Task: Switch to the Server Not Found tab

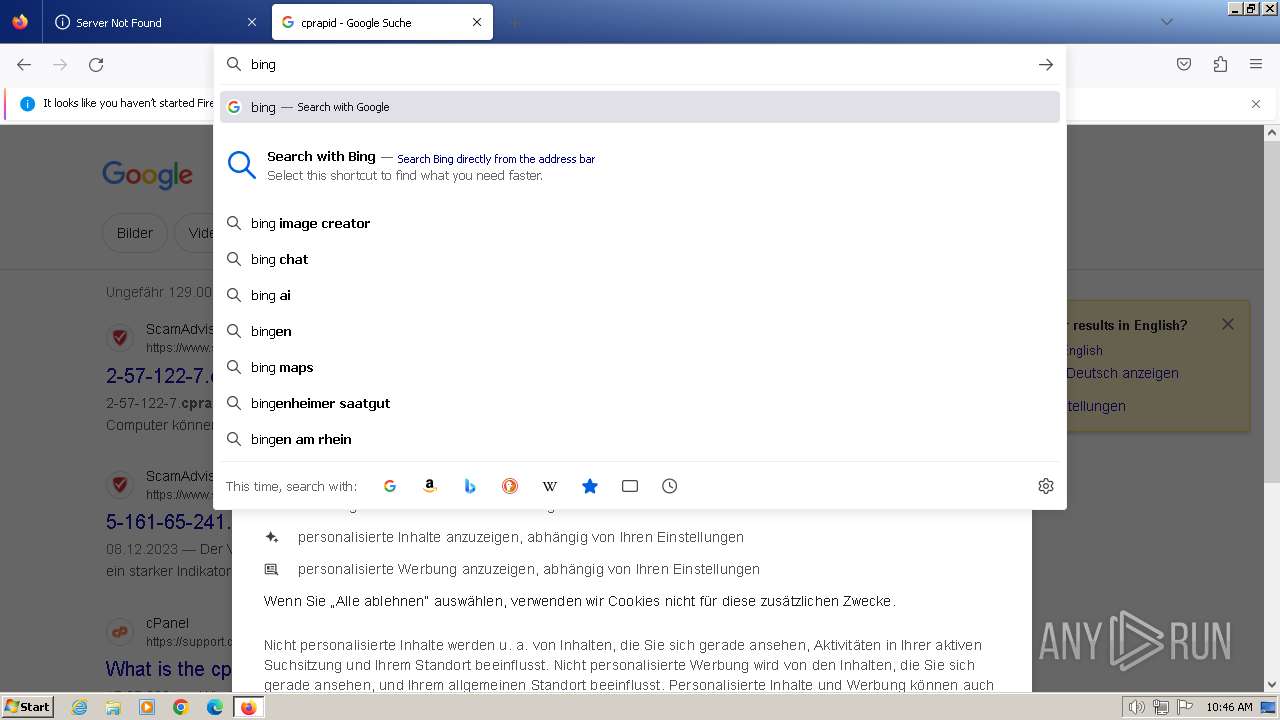Action: click(x=155, y=22)
